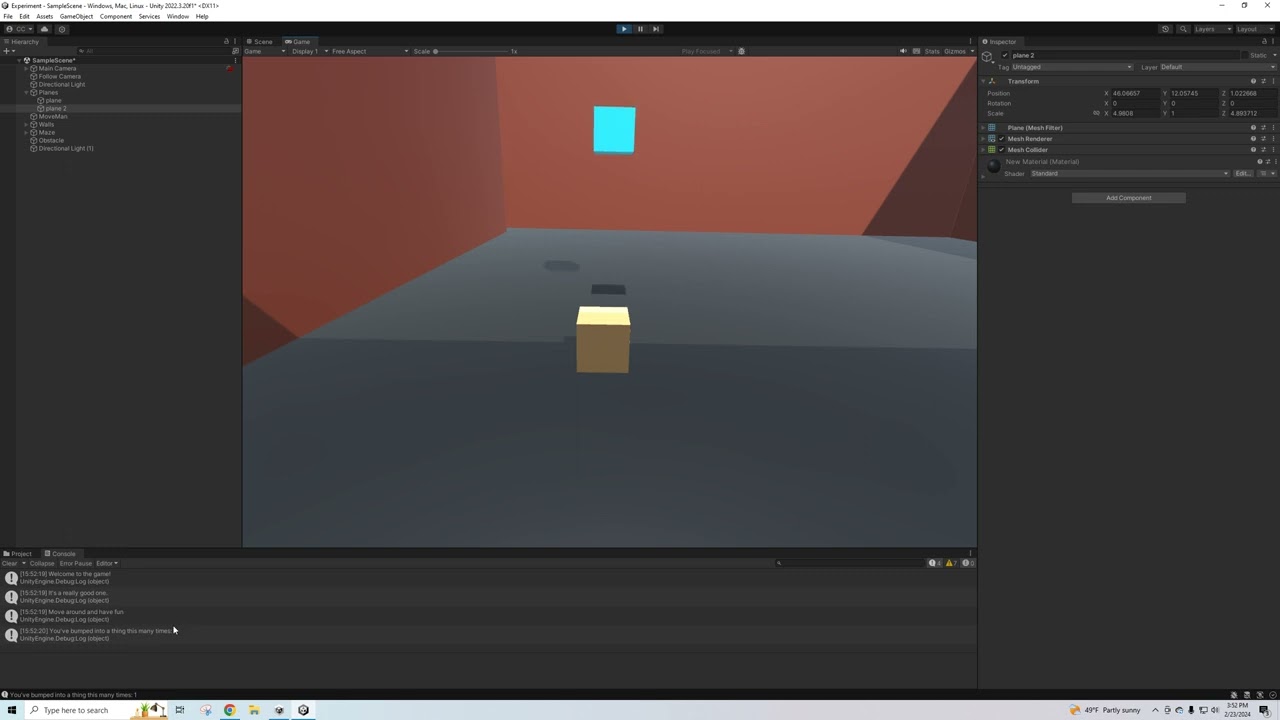Open the Edit menu
Screen dimensions: 1280x720
pyautogui.click(x=24, y=17)
